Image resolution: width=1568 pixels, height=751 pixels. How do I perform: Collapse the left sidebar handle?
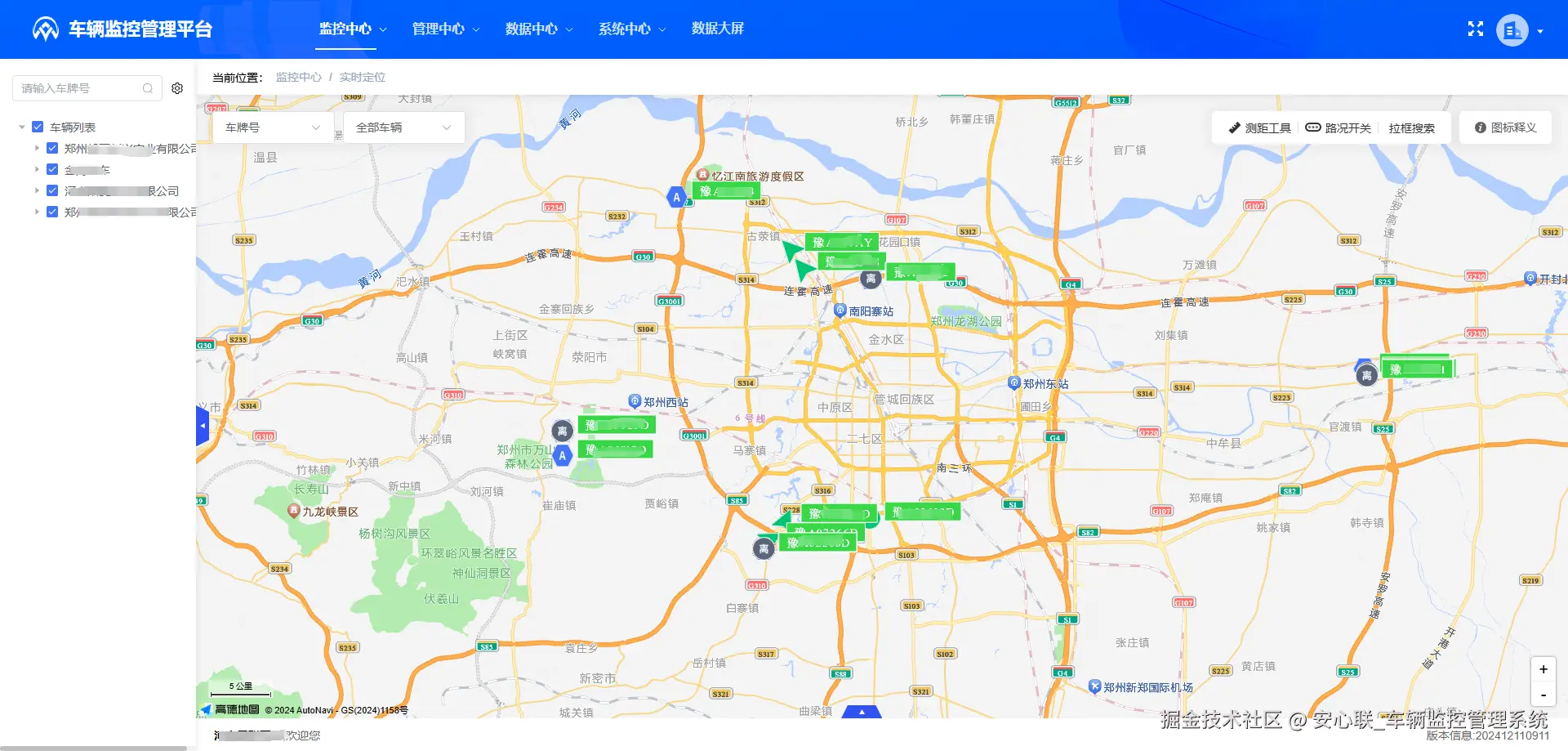[x=203, y=426]
